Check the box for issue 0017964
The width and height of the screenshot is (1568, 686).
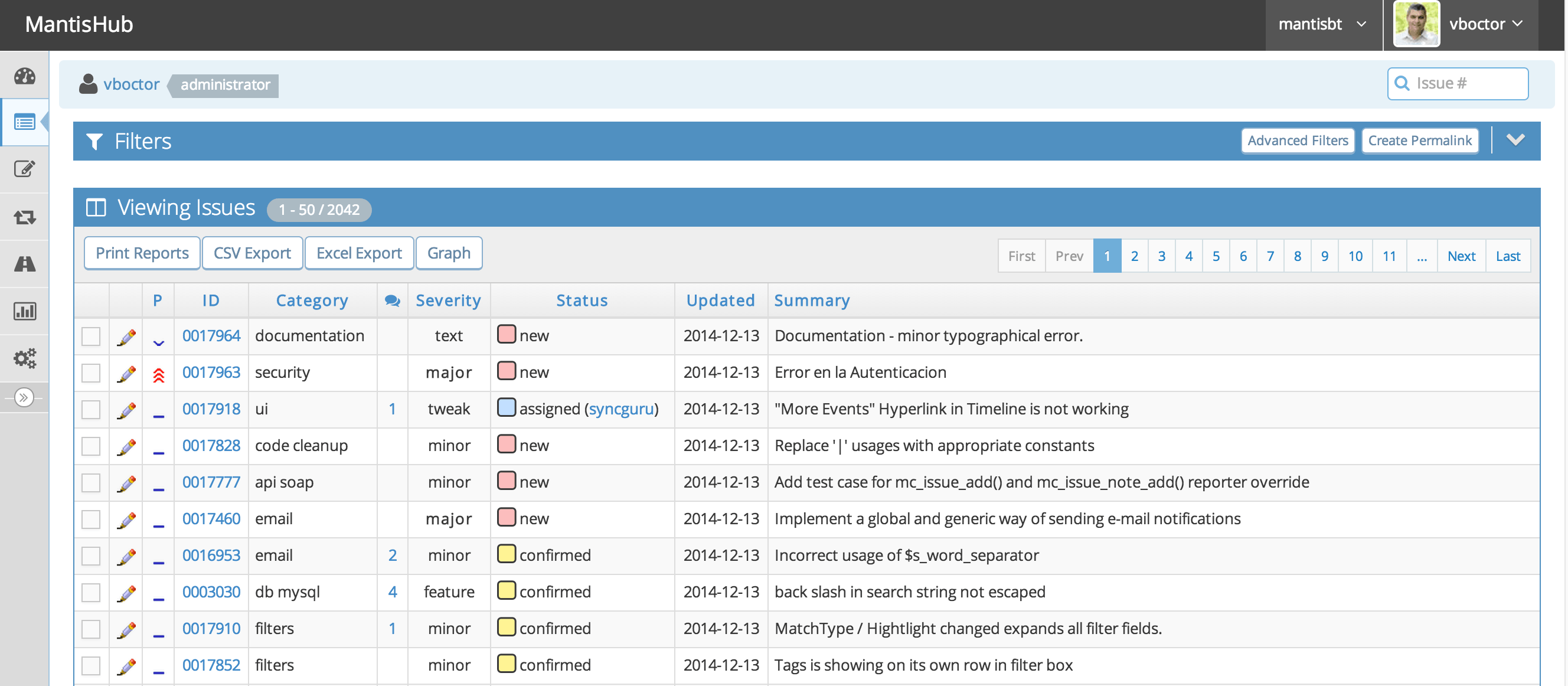[91, 337]
